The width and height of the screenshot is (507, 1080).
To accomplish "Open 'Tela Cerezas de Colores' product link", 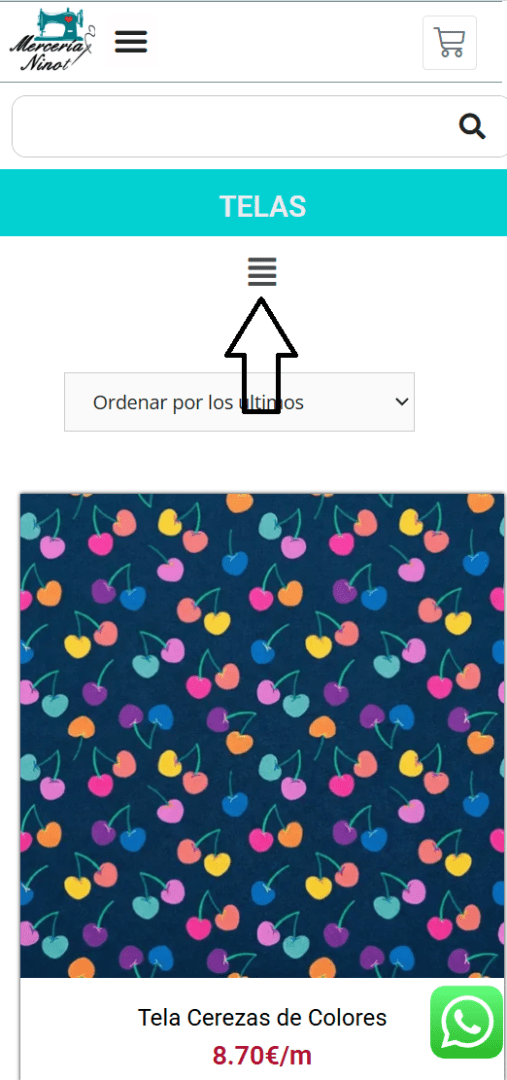I will point(262,1017).
